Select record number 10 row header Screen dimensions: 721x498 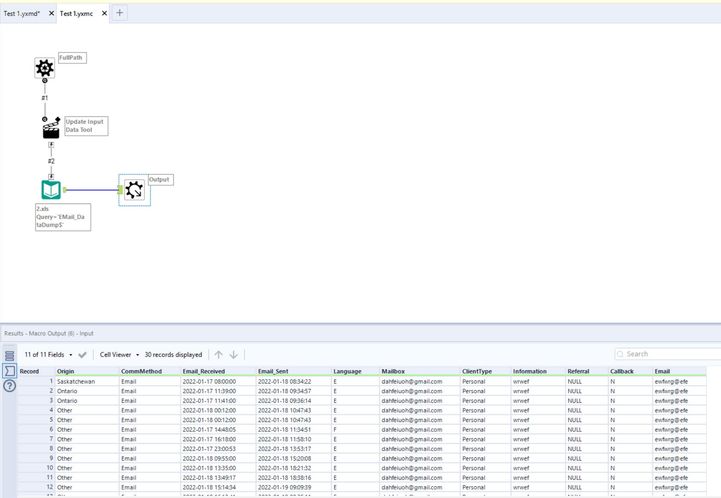36,468
